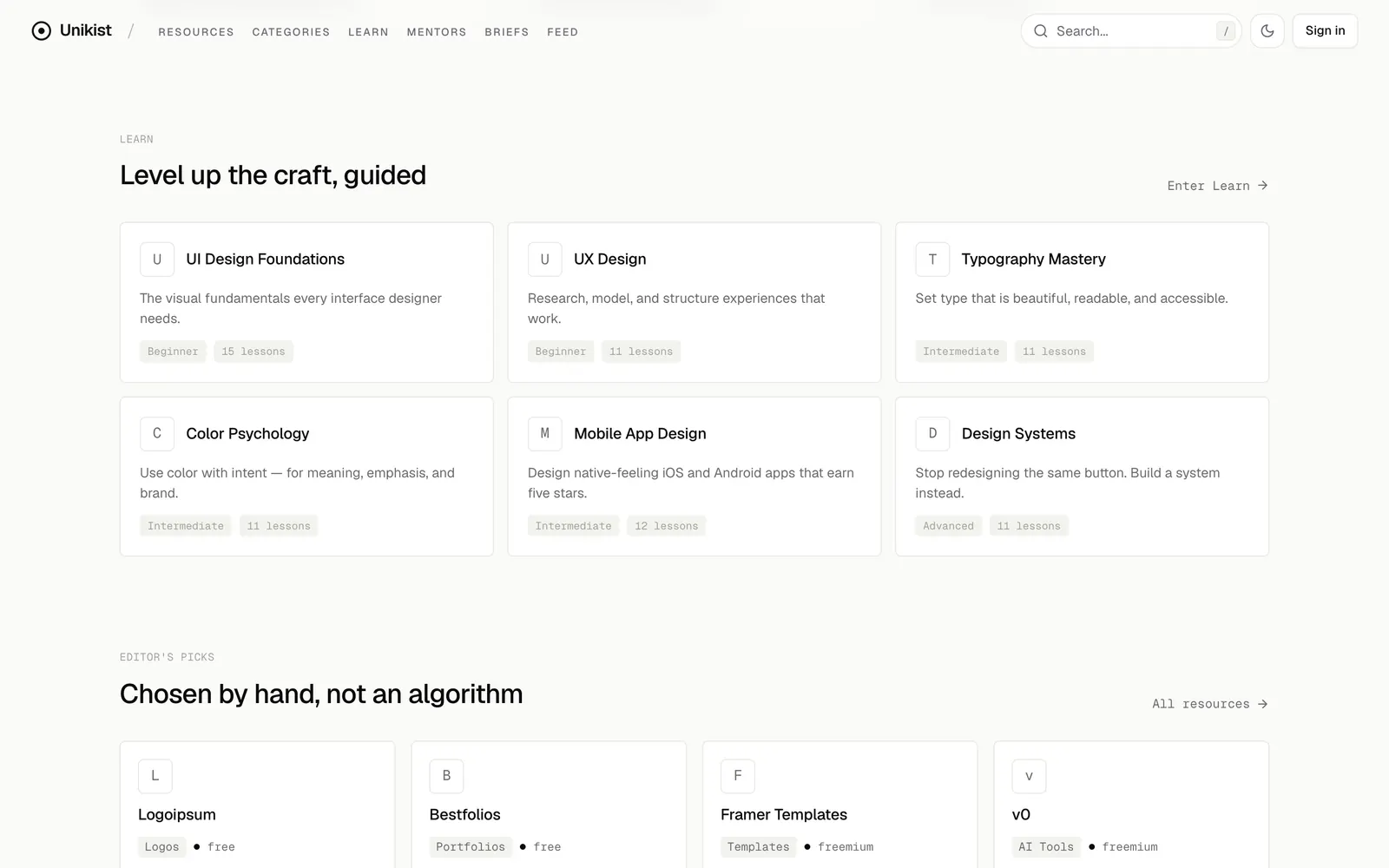The width and height of the screenshot is (1389, 868).
Task: Open the Bestfolios resource title
Action: tap(464, 815)
